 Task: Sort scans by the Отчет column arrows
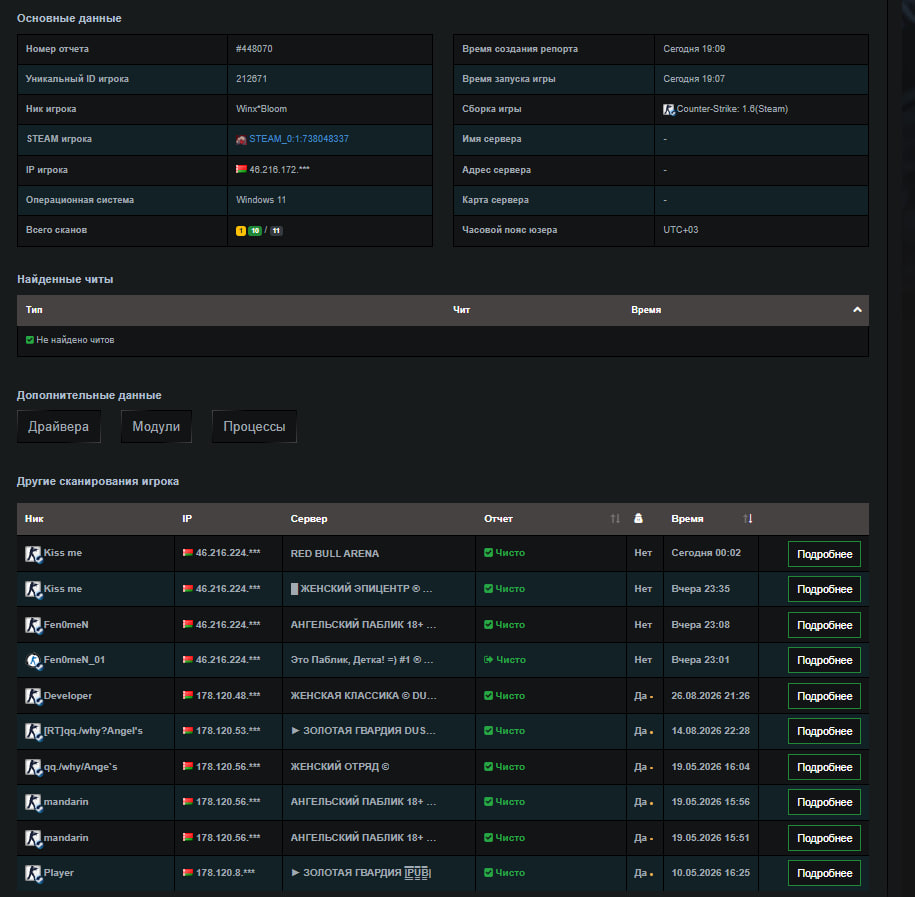[x=615, y=518]
